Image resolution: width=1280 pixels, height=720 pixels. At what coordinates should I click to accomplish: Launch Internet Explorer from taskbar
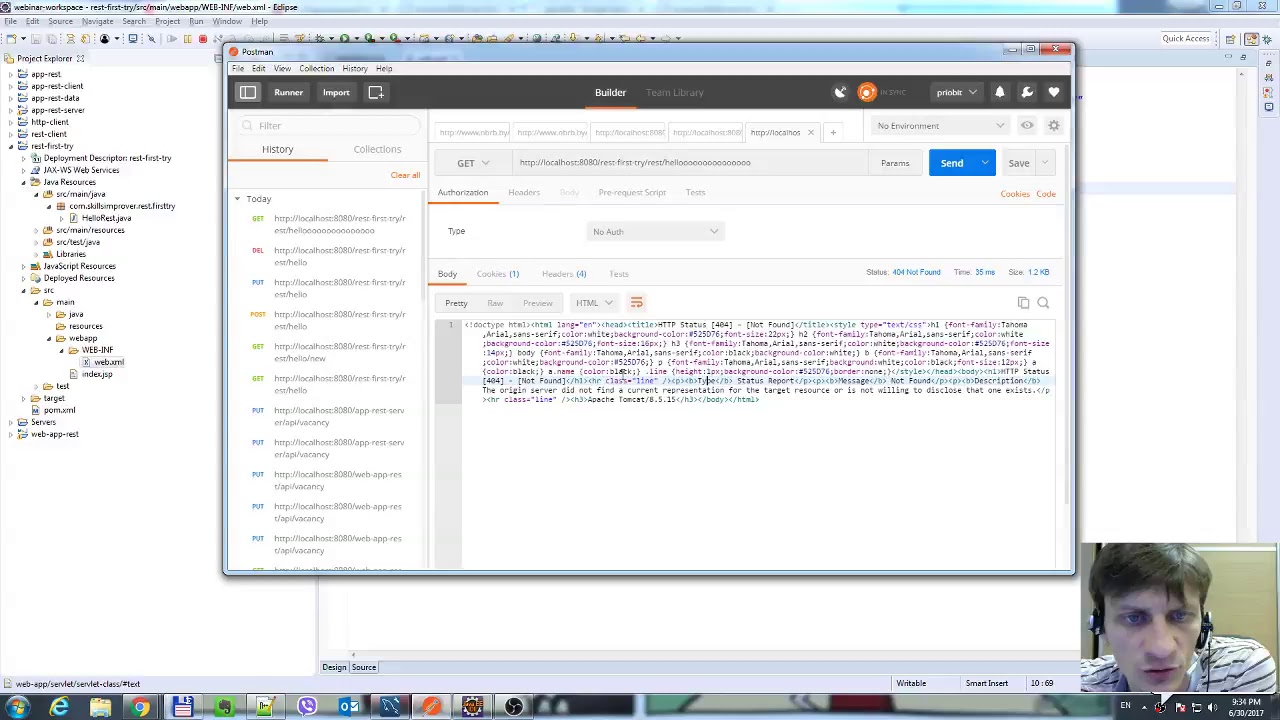tap(59, 707)
